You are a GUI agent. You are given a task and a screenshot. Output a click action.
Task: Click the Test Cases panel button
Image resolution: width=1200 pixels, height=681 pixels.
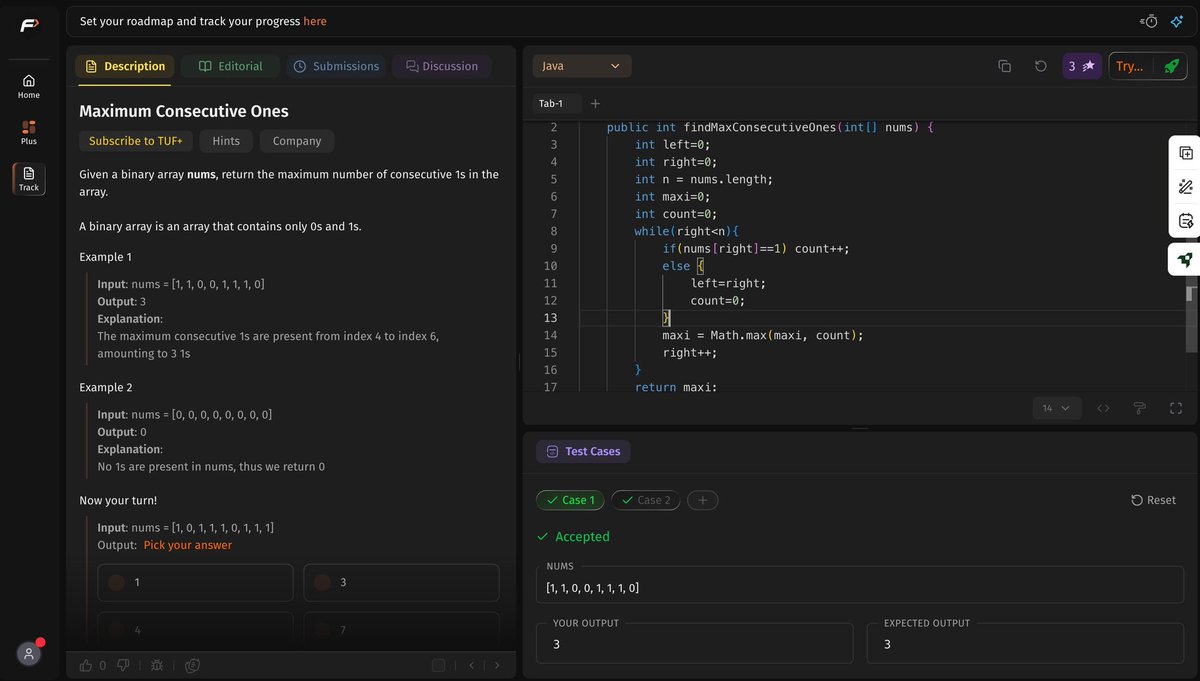pos(583,451)
